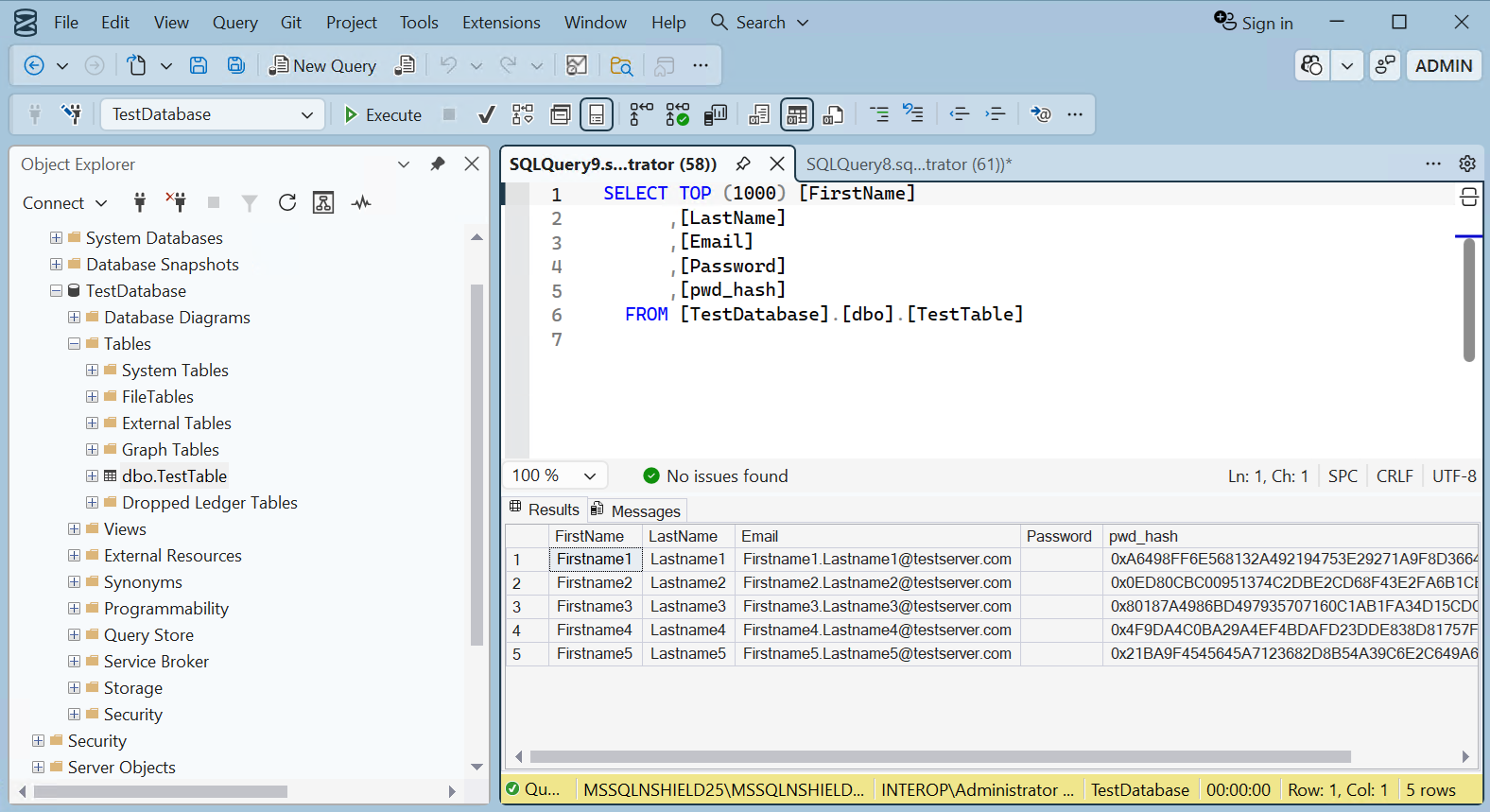Click the GitHub Copilot icon
The image size is (1490, 812).
[x=1312, y=65]
